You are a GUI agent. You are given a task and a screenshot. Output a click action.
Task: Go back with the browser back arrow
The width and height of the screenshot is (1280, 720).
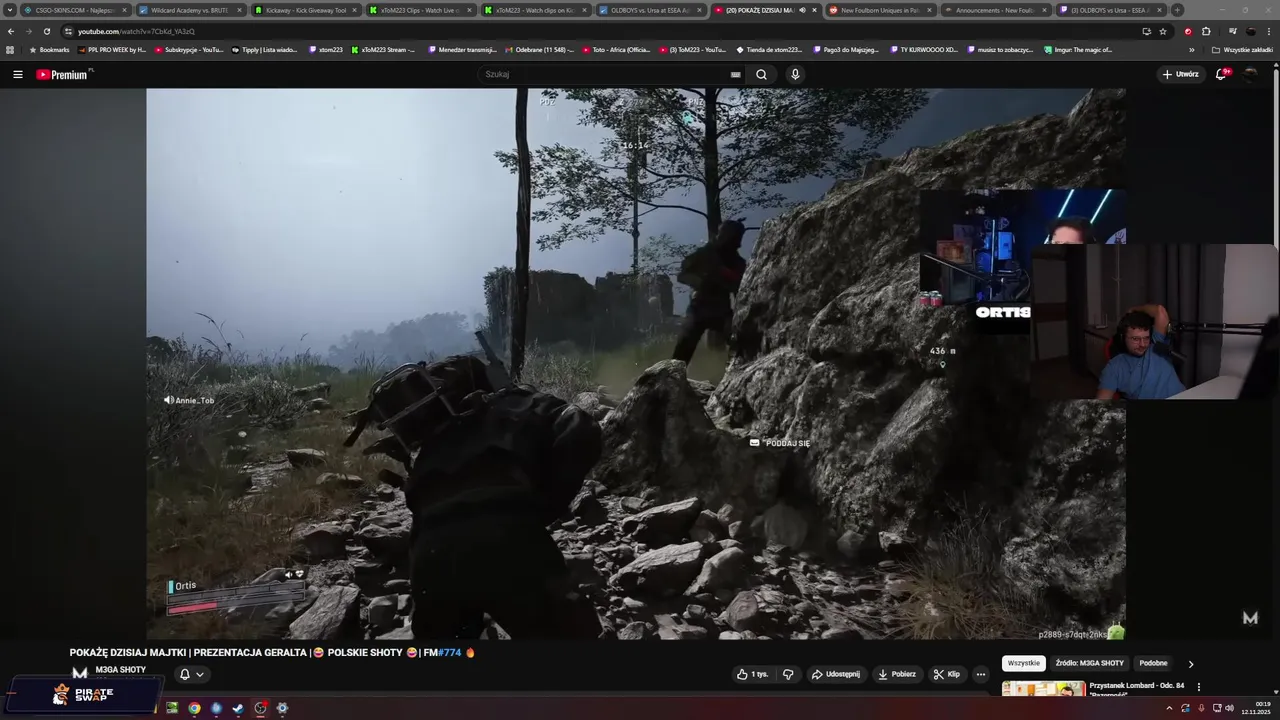[x=10, y=31]
